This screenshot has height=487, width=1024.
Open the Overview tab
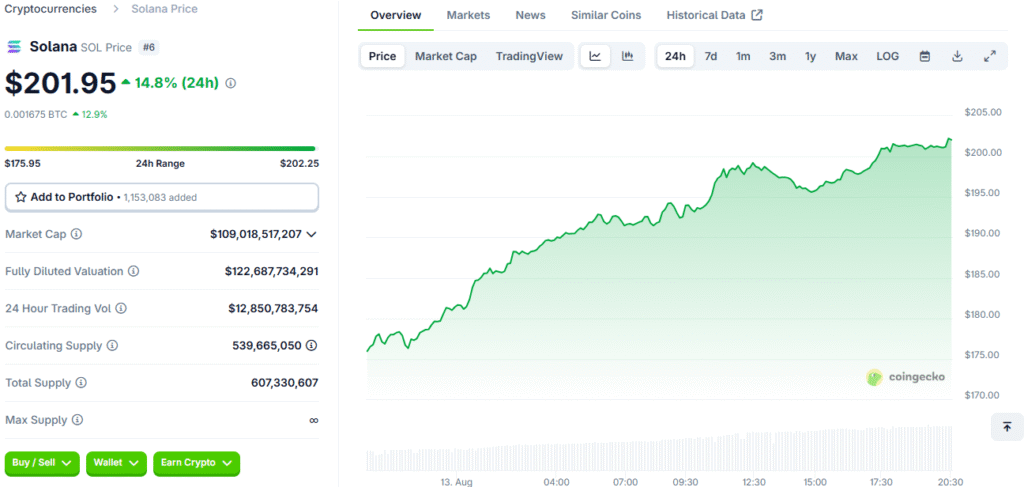pyautogui.click(x=396, y=15)
